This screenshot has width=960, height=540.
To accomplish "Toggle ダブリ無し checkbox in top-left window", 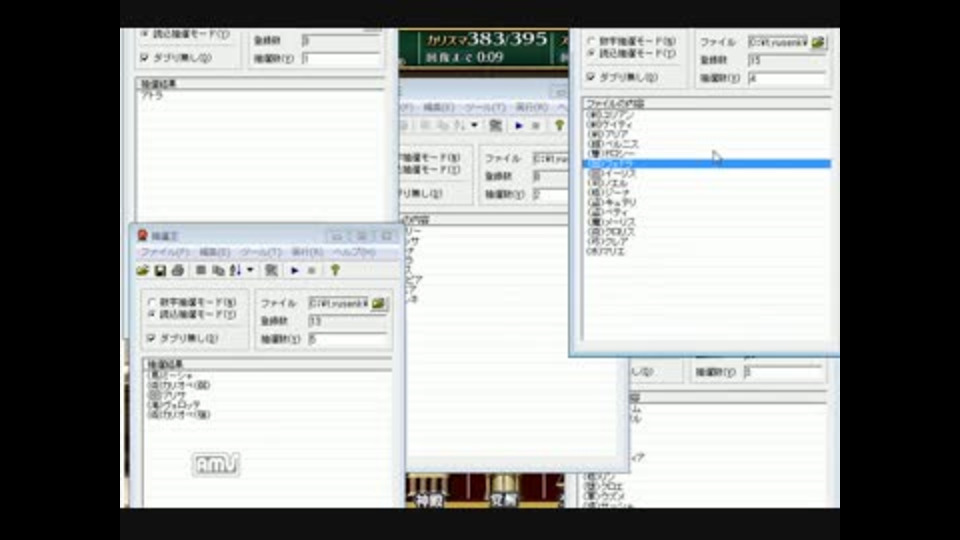I will 144,58.
